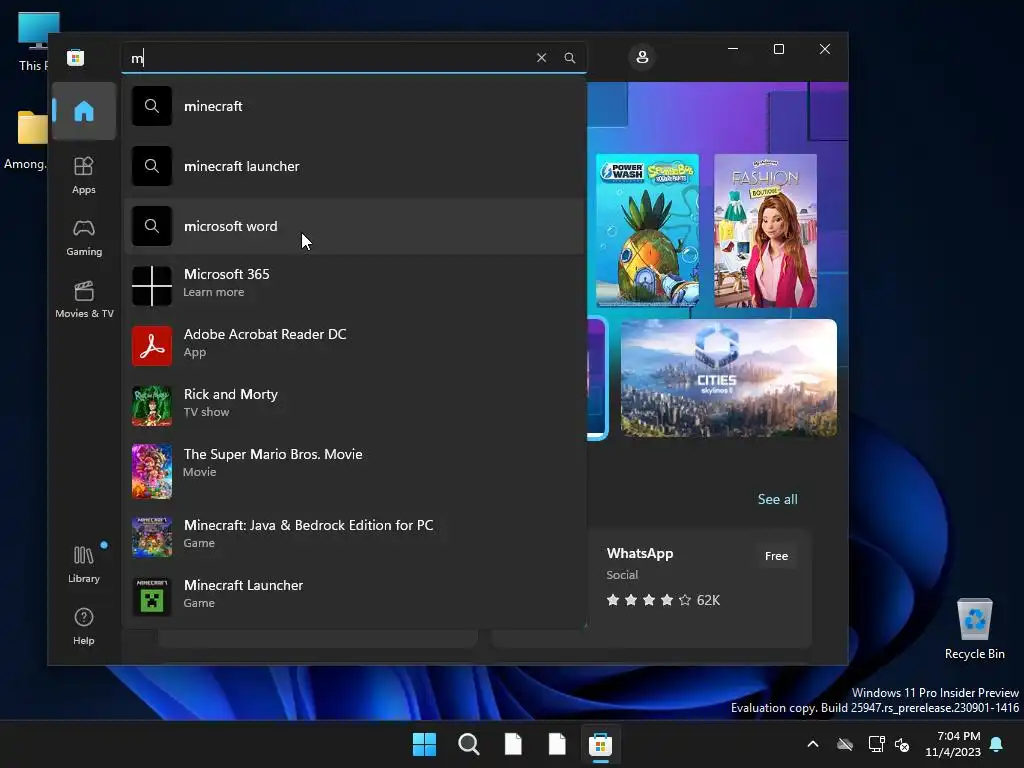Go to Gaming section in sidebar
The image size is (1024, 768).
tap(84, 238)
